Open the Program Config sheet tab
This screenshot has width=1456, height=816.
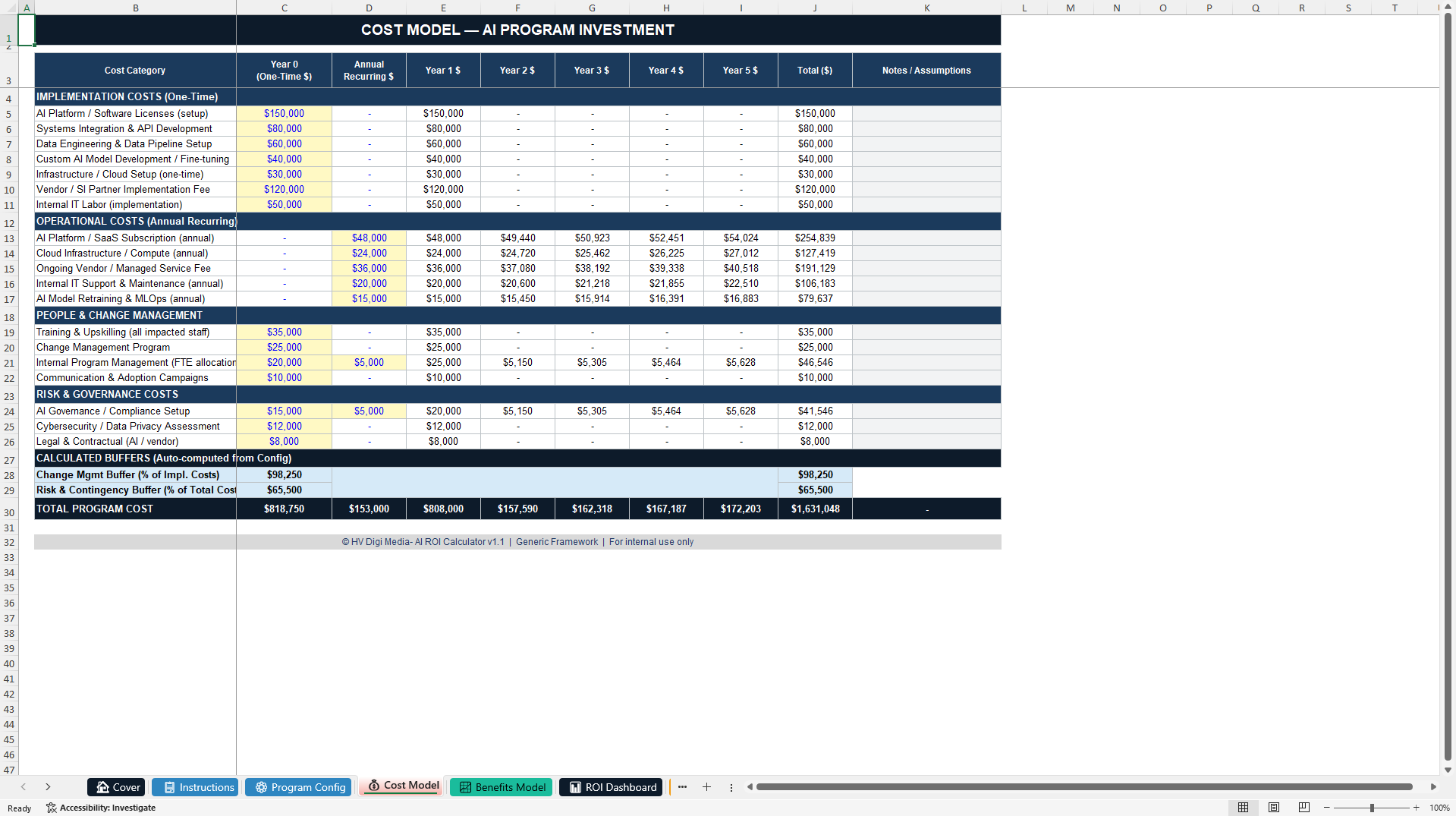pyautogui.click(x=298, y=787)
